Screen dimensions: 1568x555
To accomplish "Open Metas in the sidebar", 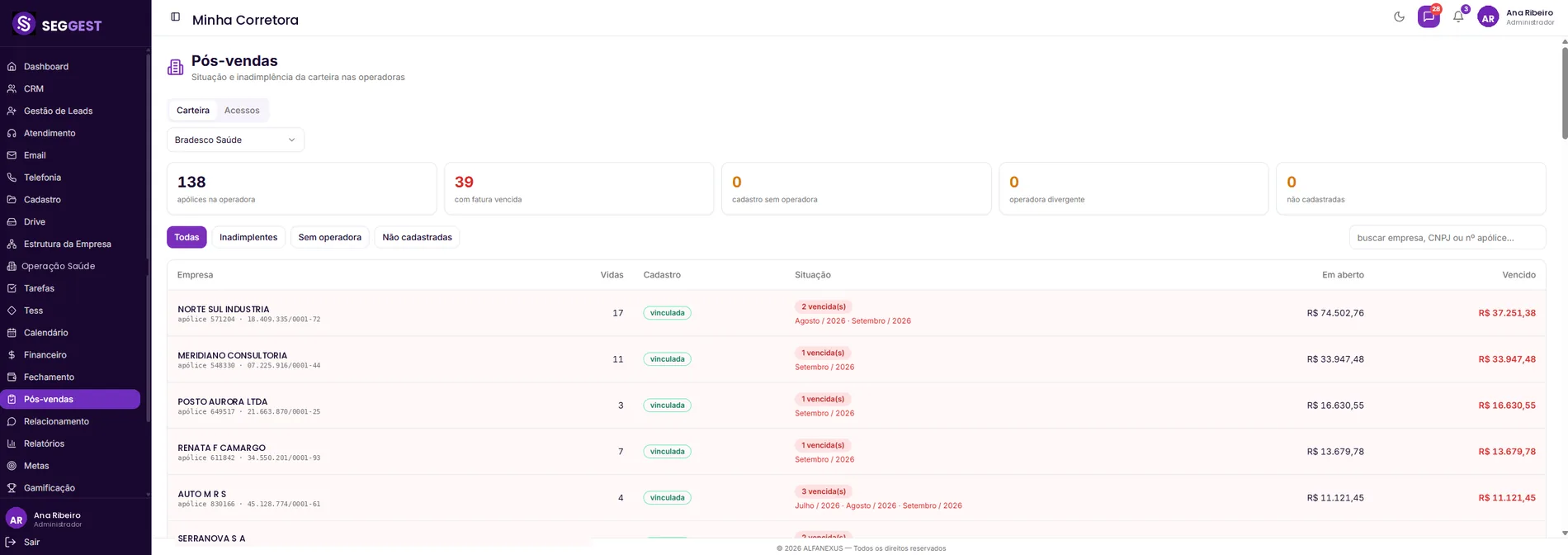I will pos(71,466).
